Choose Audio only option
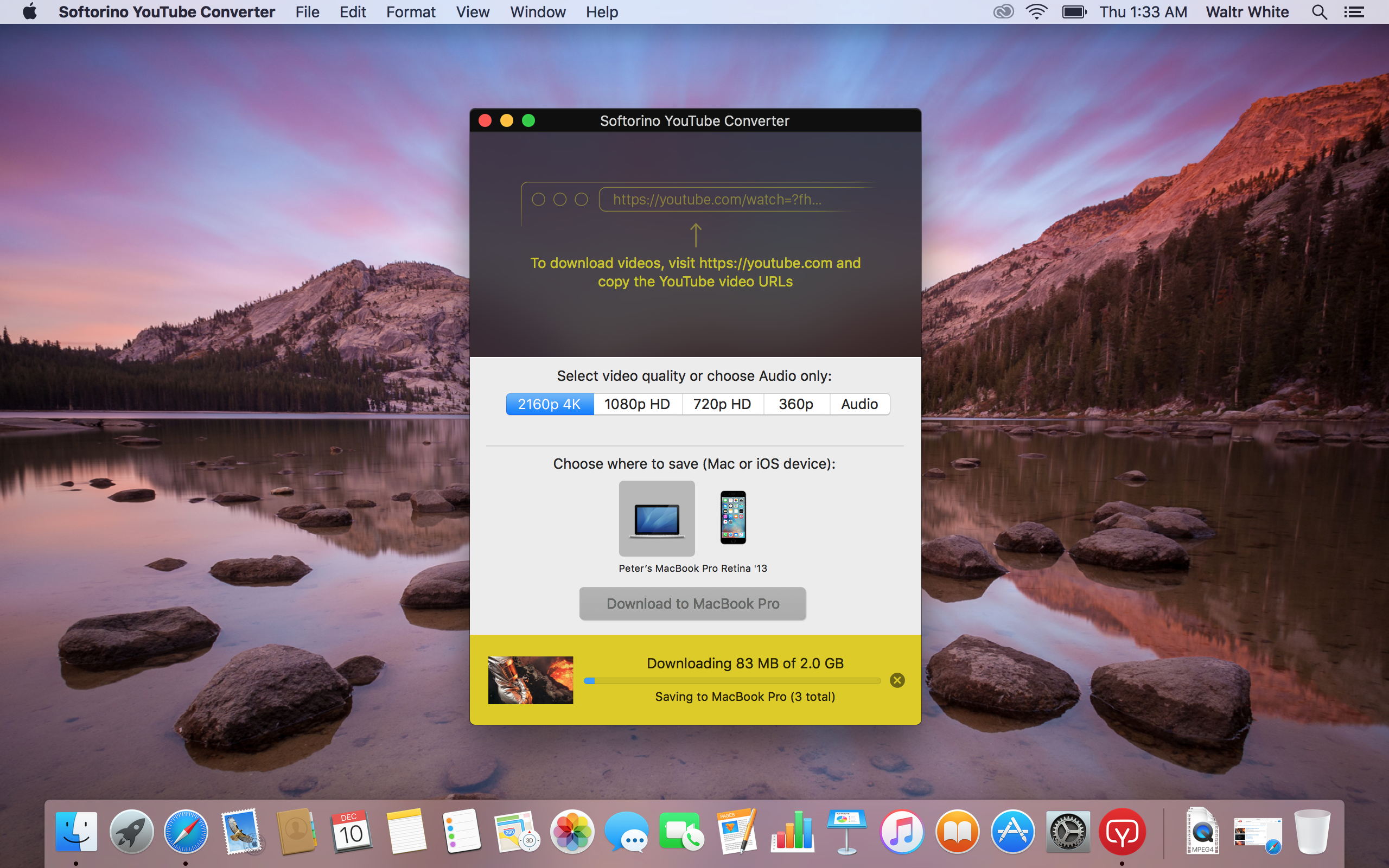 pyautogui.click(x=859, y=404)
